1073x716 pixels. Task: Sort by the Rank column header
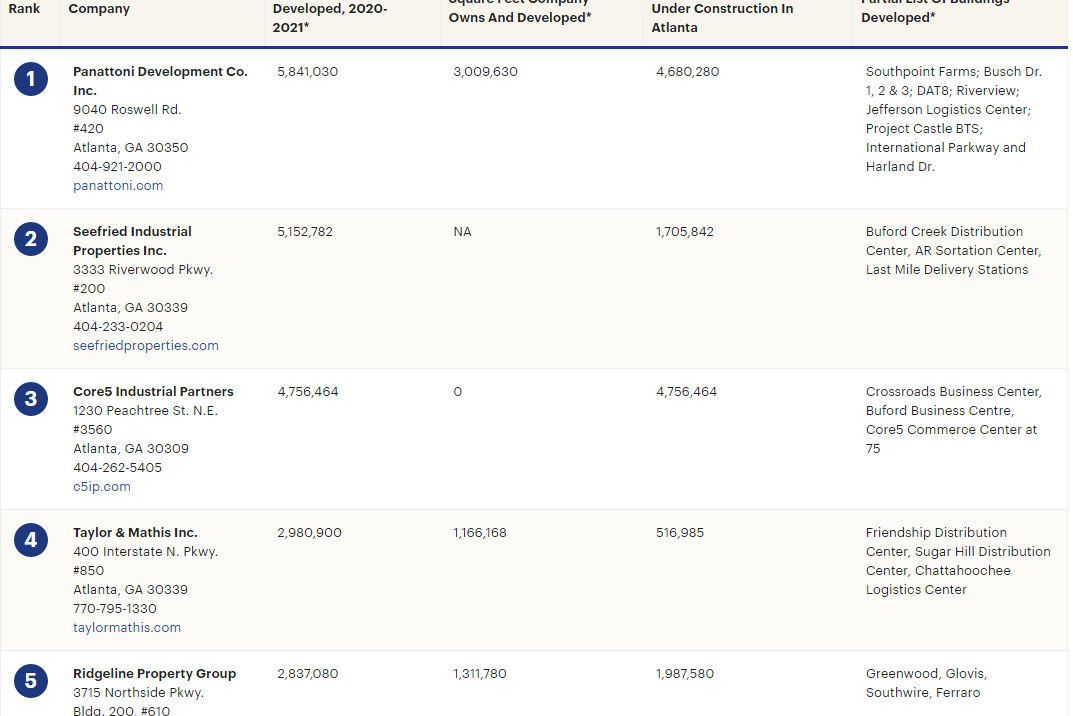click(x=24, y=9)
